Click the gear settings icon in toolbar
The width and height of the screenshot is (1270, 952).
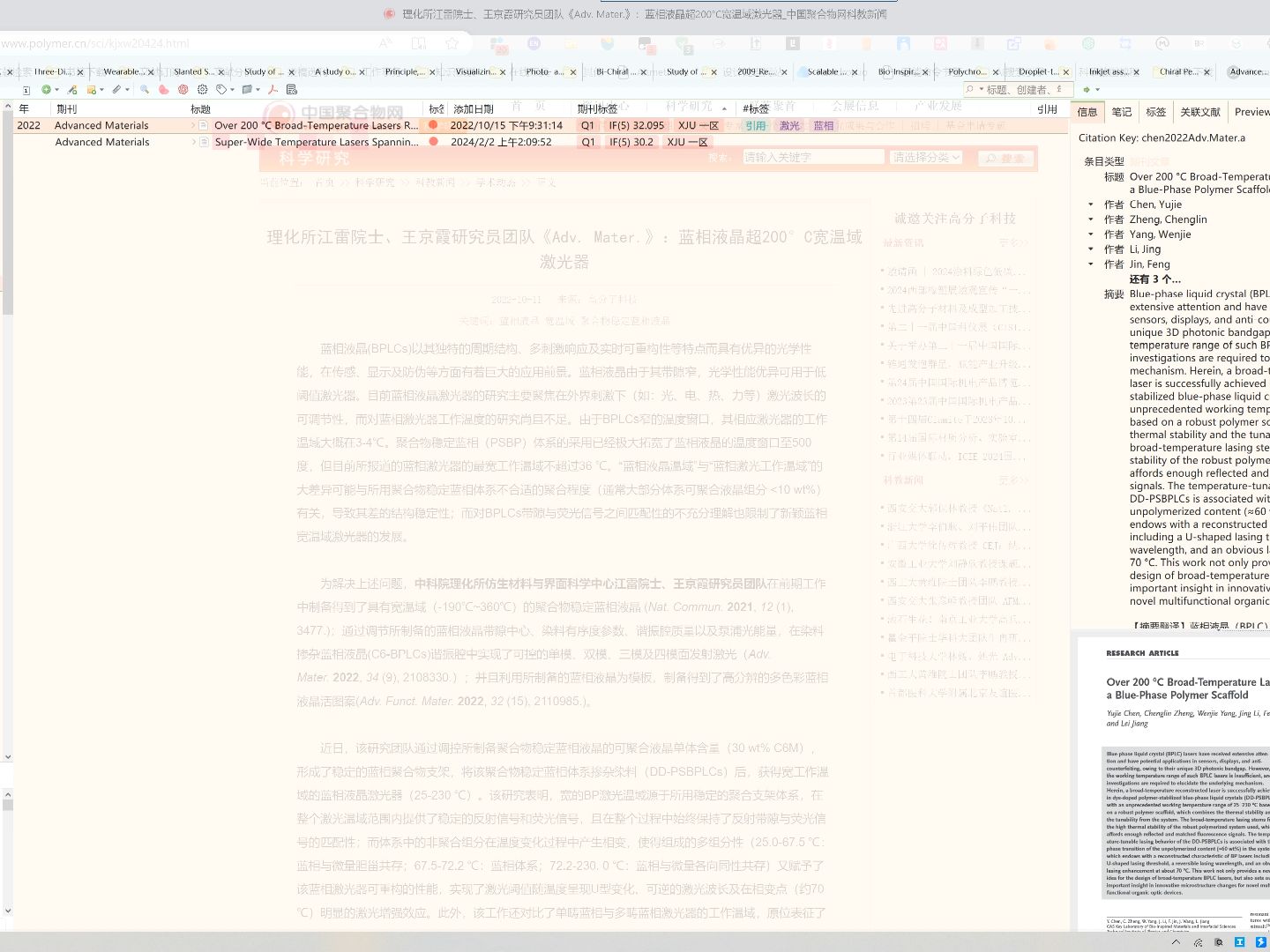pos(203,89)
